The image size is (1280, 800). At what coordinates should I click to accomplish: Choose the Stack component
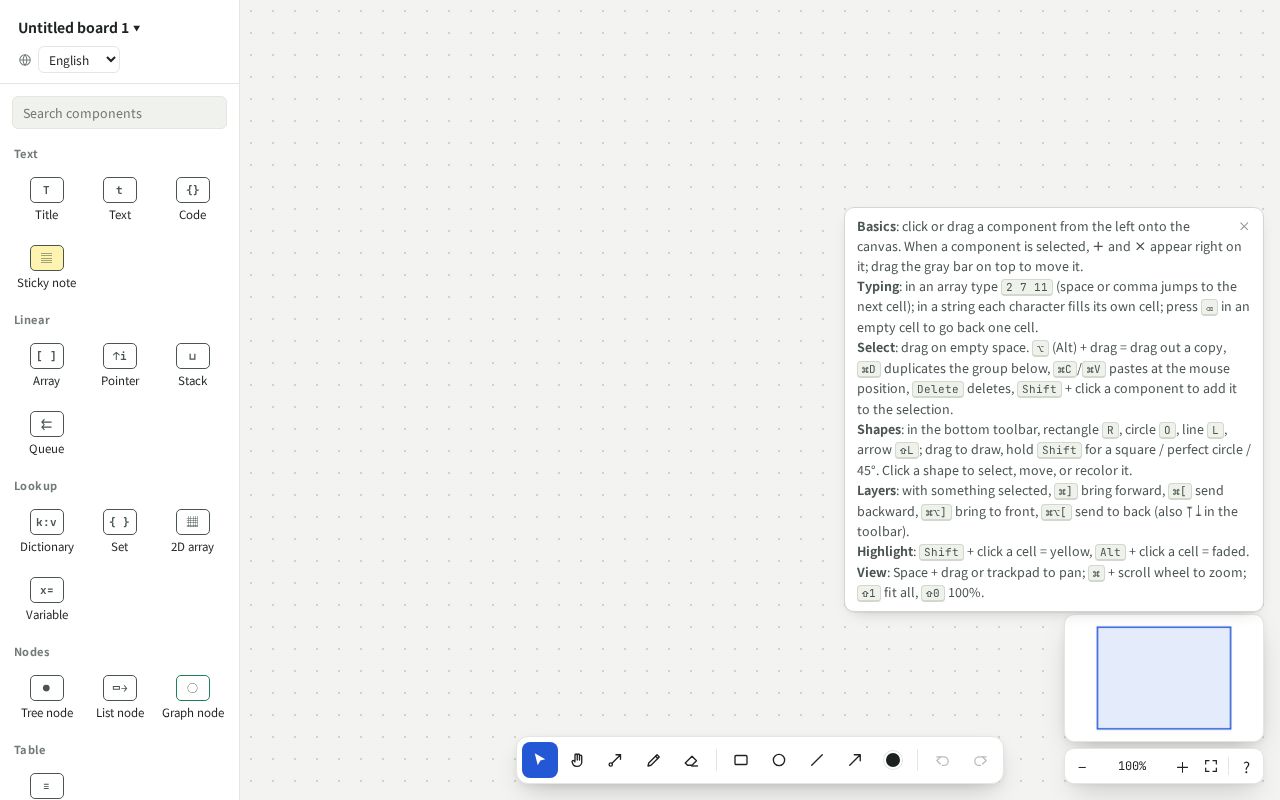(193, 366)
